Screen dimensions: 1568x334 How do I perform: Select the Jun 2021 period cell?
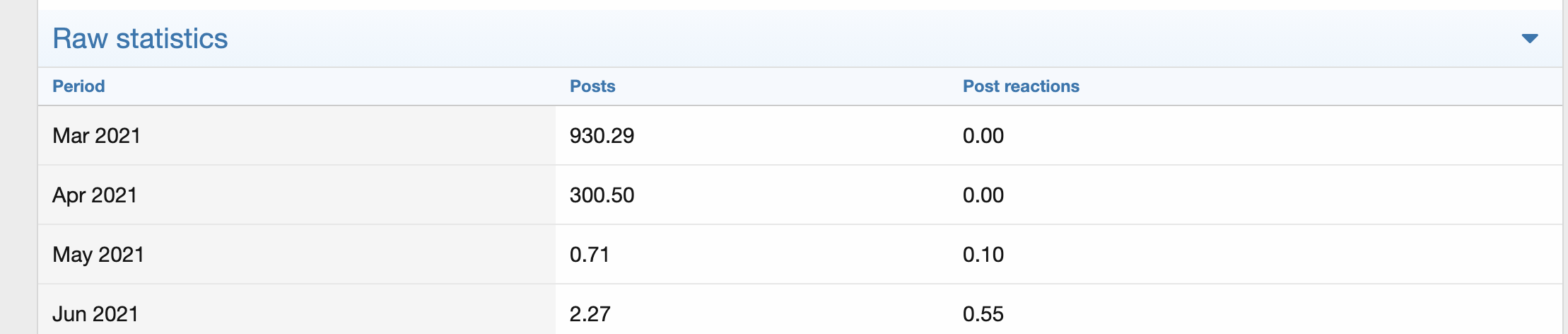click(x=95, y=313)
